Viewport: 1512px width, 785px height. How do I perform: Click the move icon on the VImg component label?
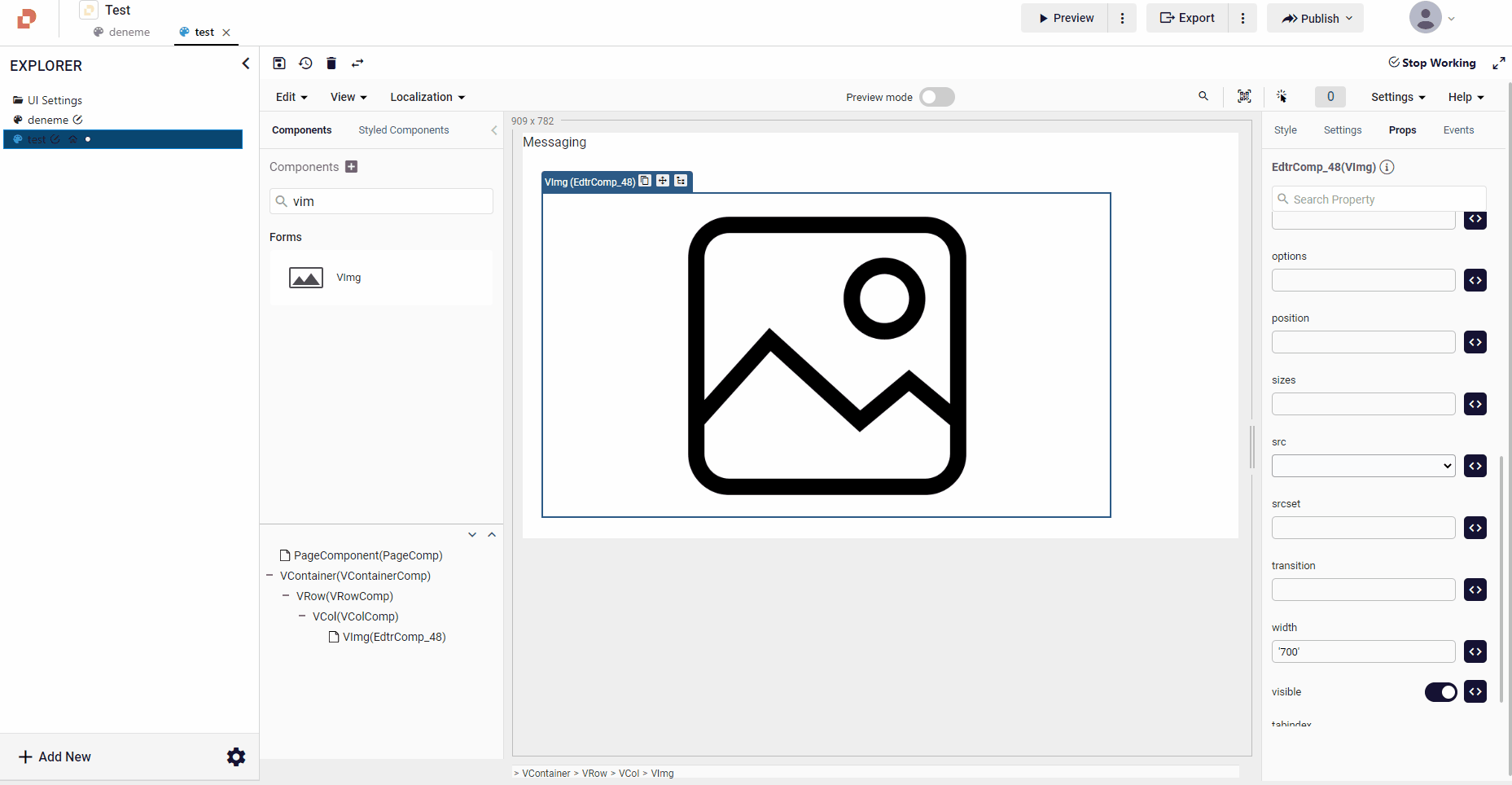pos(663,181)
